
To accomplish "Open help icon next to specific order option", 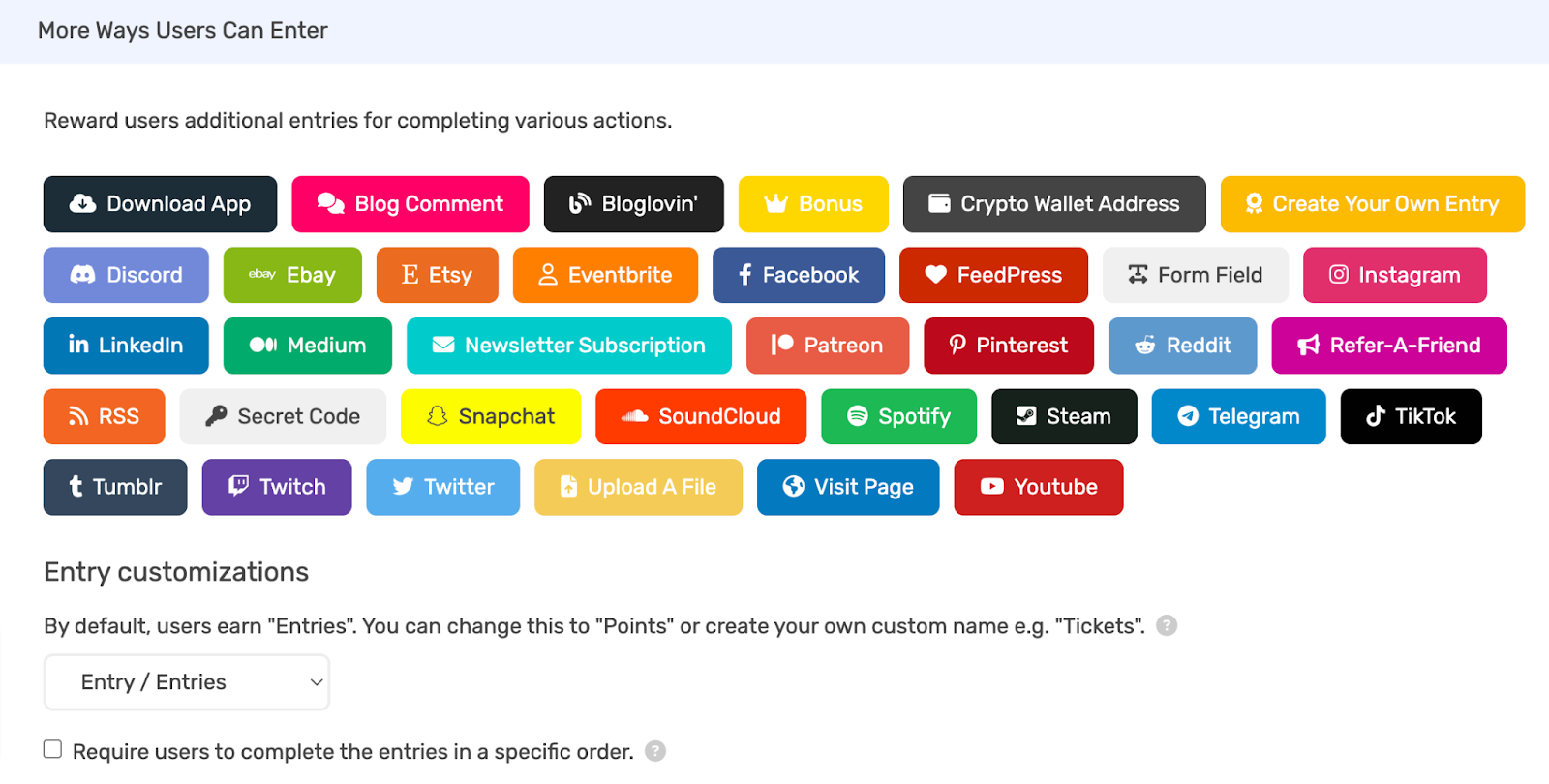I will click(x=655, y=751).
